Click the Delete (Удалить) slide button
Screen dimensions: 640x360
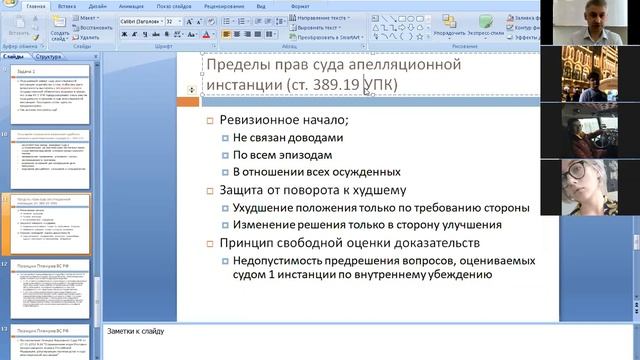pos(86,37)
